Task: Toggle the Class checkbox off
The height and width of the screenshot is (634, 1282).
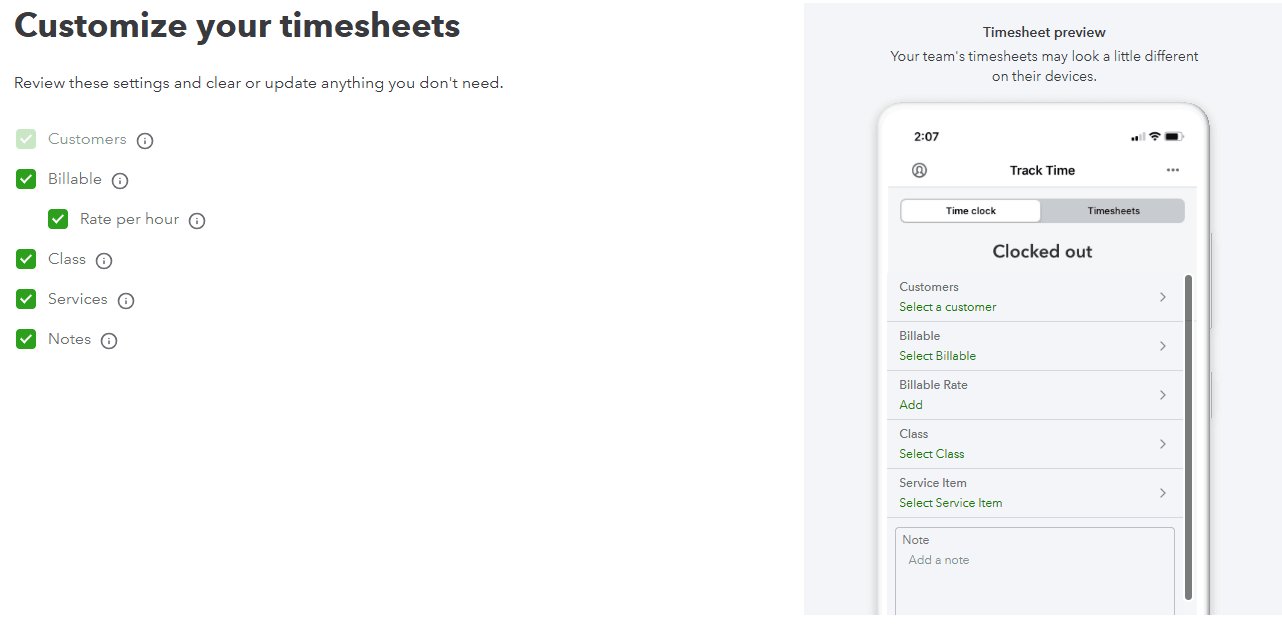Action: click(x=26, y=259)
